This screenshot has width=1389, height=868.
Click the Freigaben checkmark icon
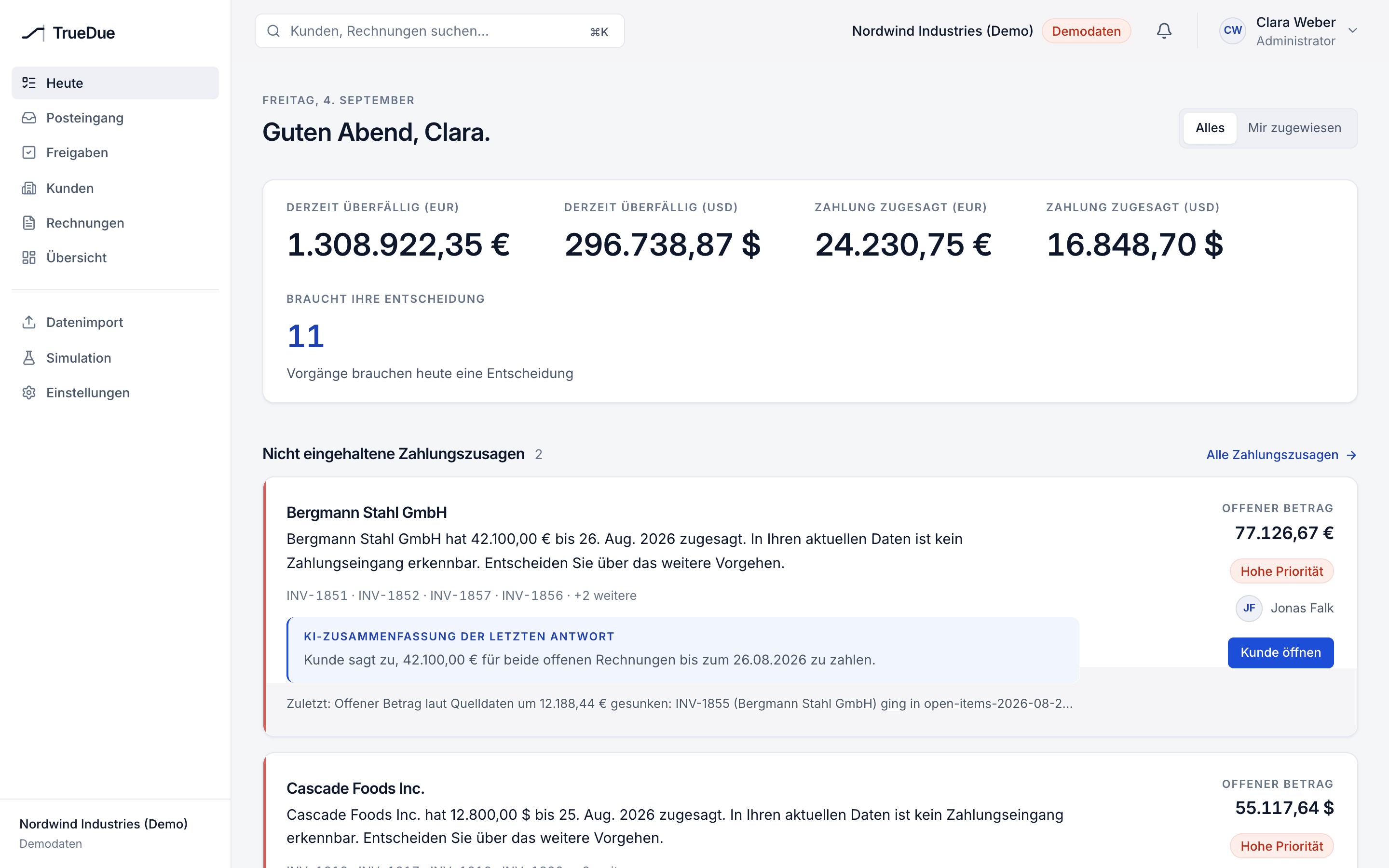(x=29, y=153)
